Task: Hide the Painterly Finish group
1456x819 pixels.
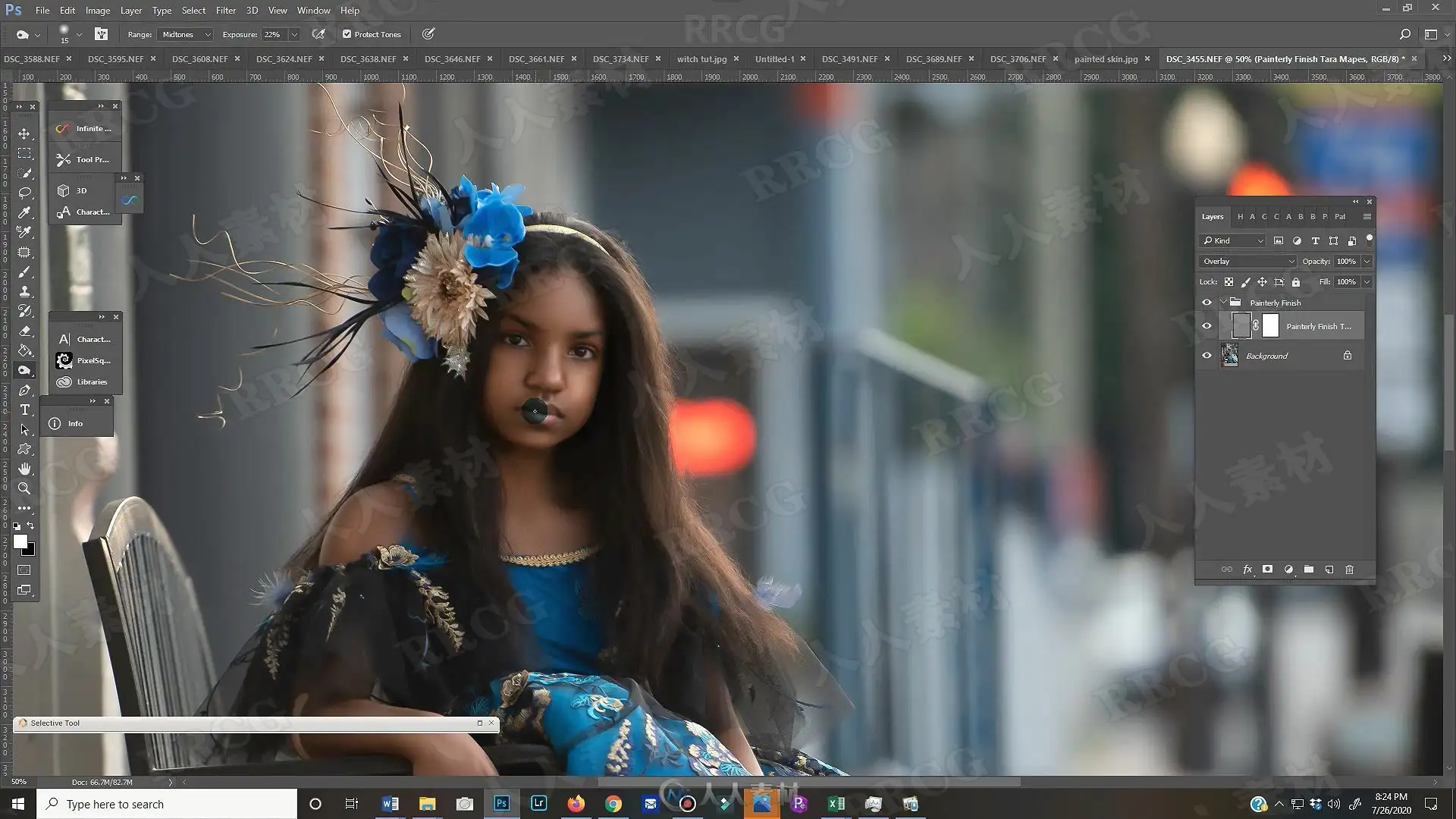Action: click(1207, 302)
